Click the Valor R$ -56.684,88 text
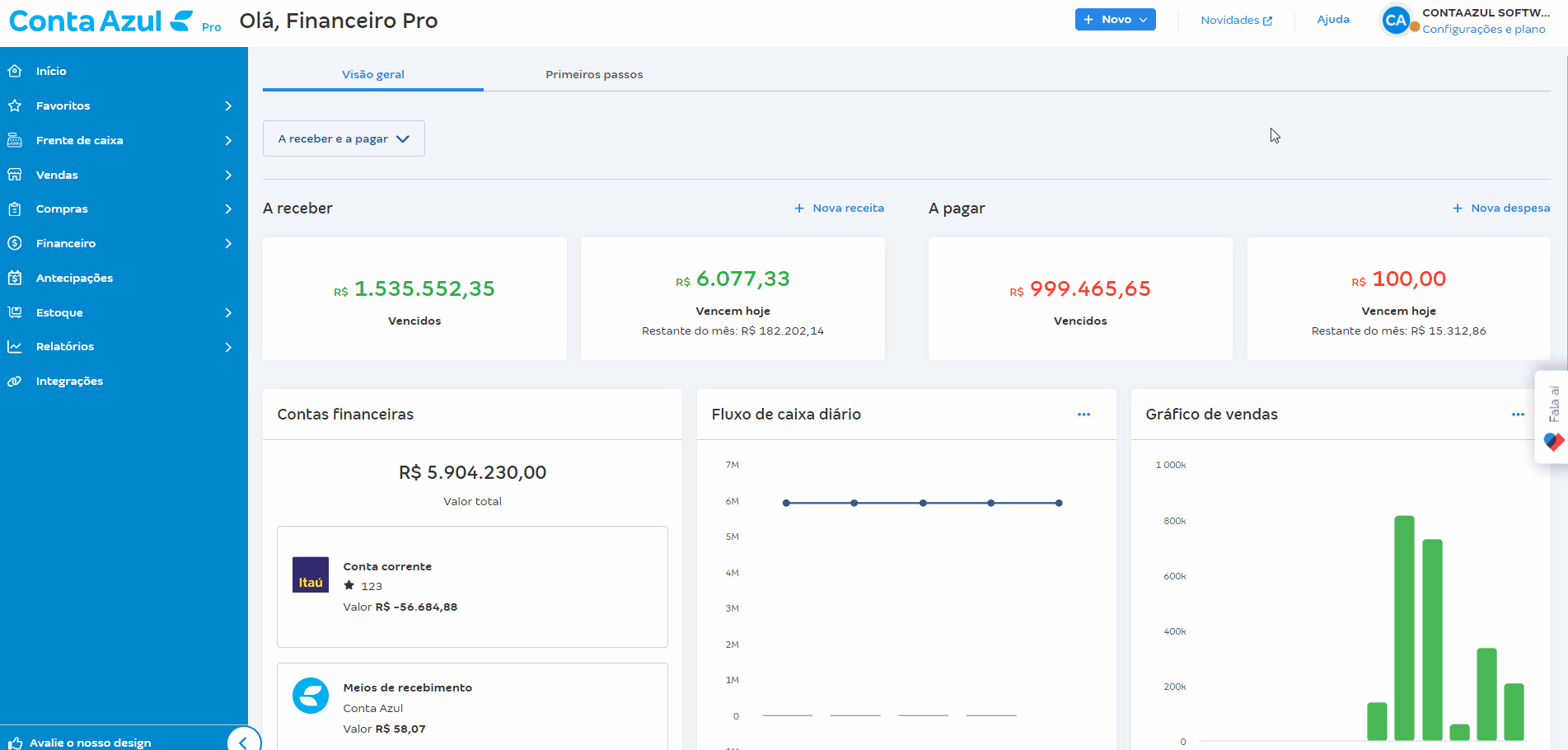The height and width of the screenshot is (750, 1568). point(400,607)
